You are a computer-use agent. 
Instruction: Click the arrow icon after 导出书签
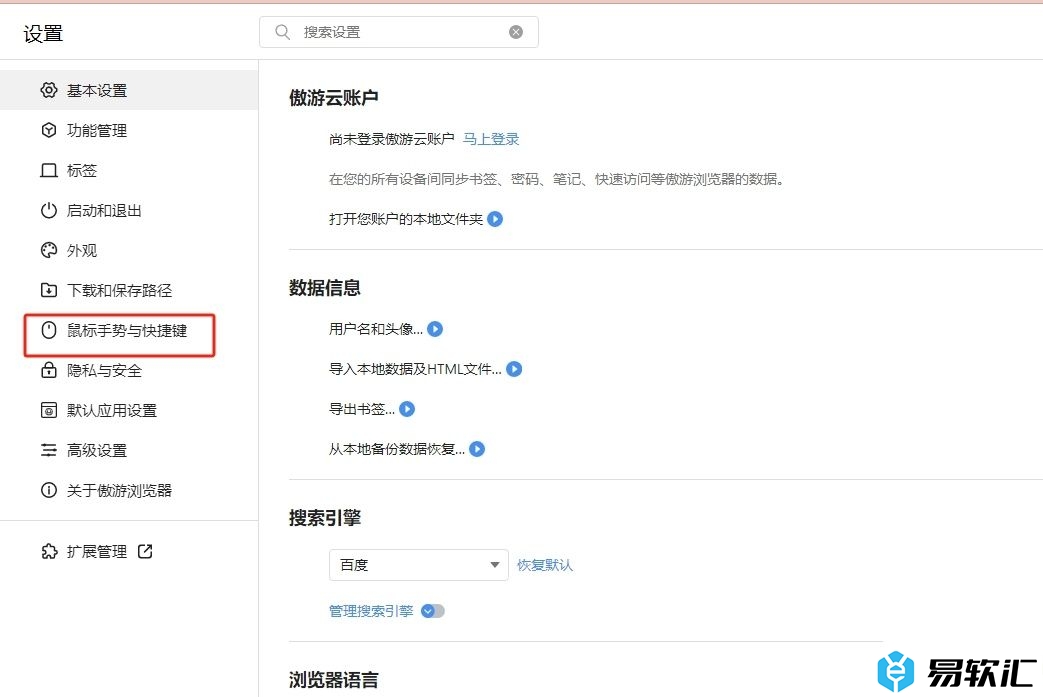tap(407, 409)
